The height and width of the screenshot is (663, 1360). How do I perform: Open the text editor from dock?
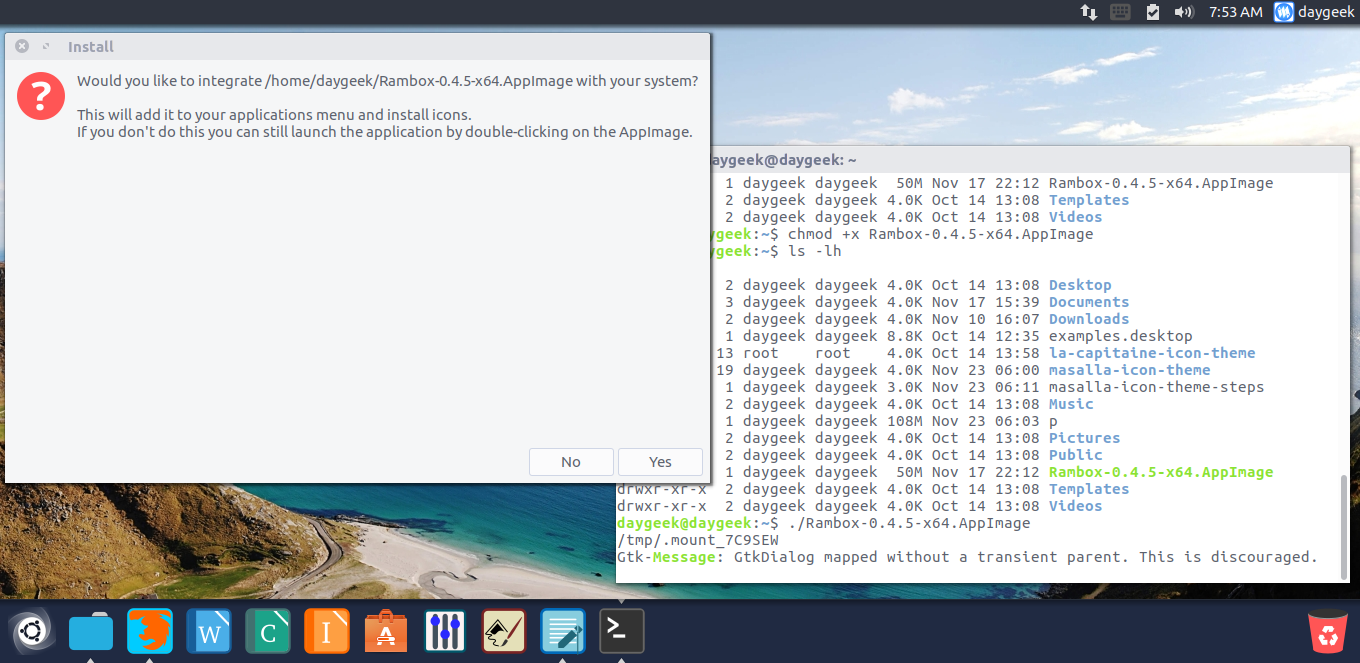click(x=563, y=632)
